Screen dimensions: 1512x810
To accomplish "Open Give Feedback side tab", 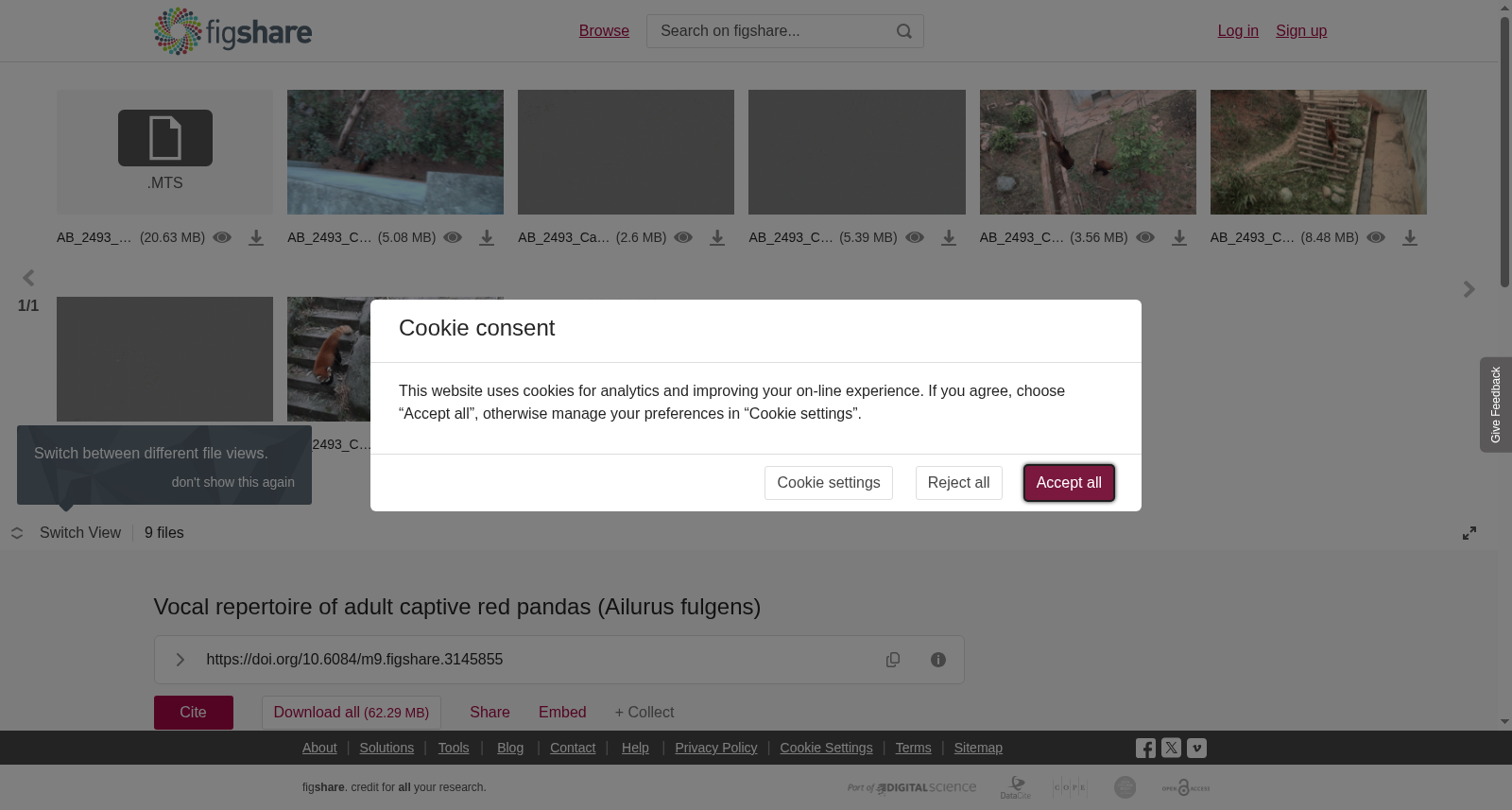I will (1496, 405).
